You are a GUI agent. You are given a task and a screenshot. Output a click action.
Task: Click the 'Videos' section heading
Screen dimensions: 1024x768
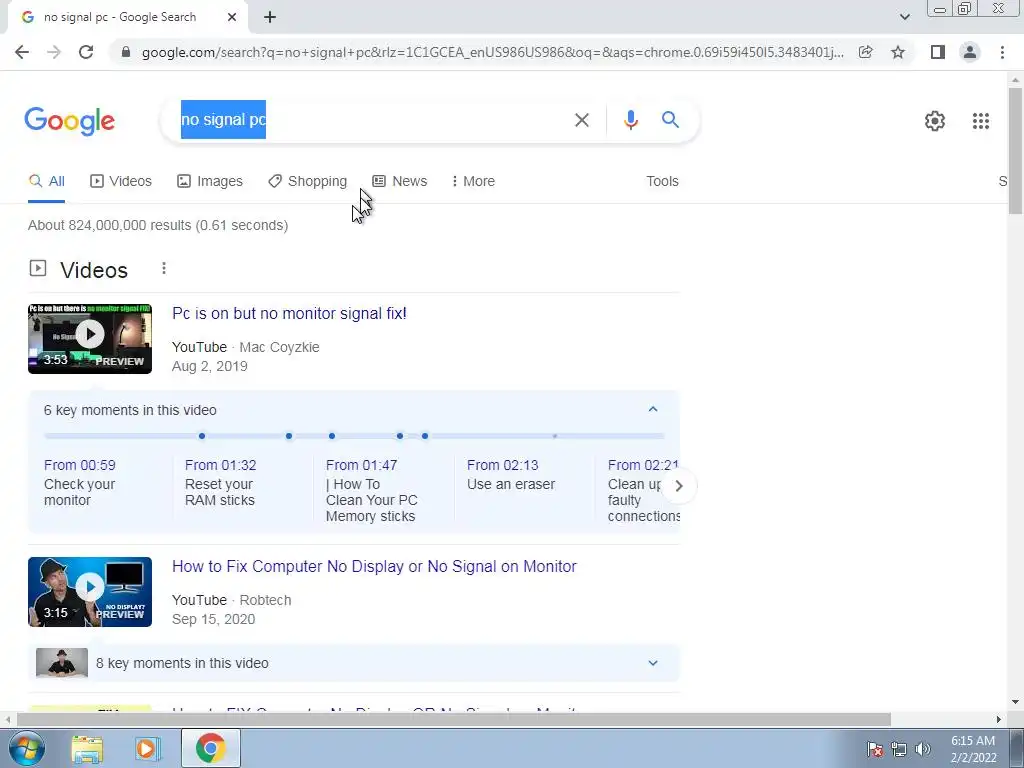pyautogui.click(x=94, y=270)
